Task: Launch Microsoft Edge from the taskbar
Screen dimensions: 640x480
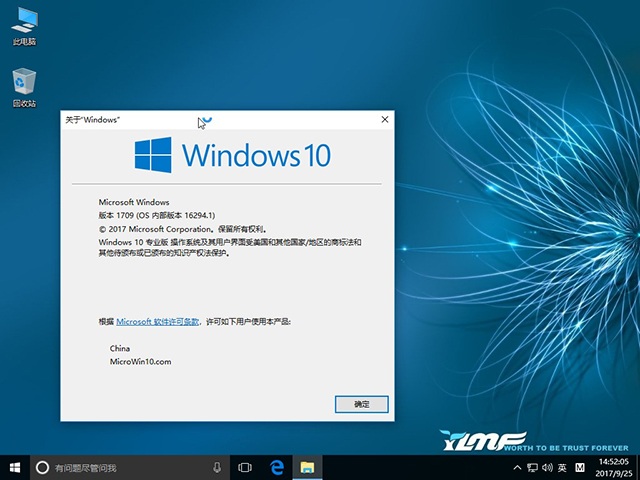Action: coord(277,468)
